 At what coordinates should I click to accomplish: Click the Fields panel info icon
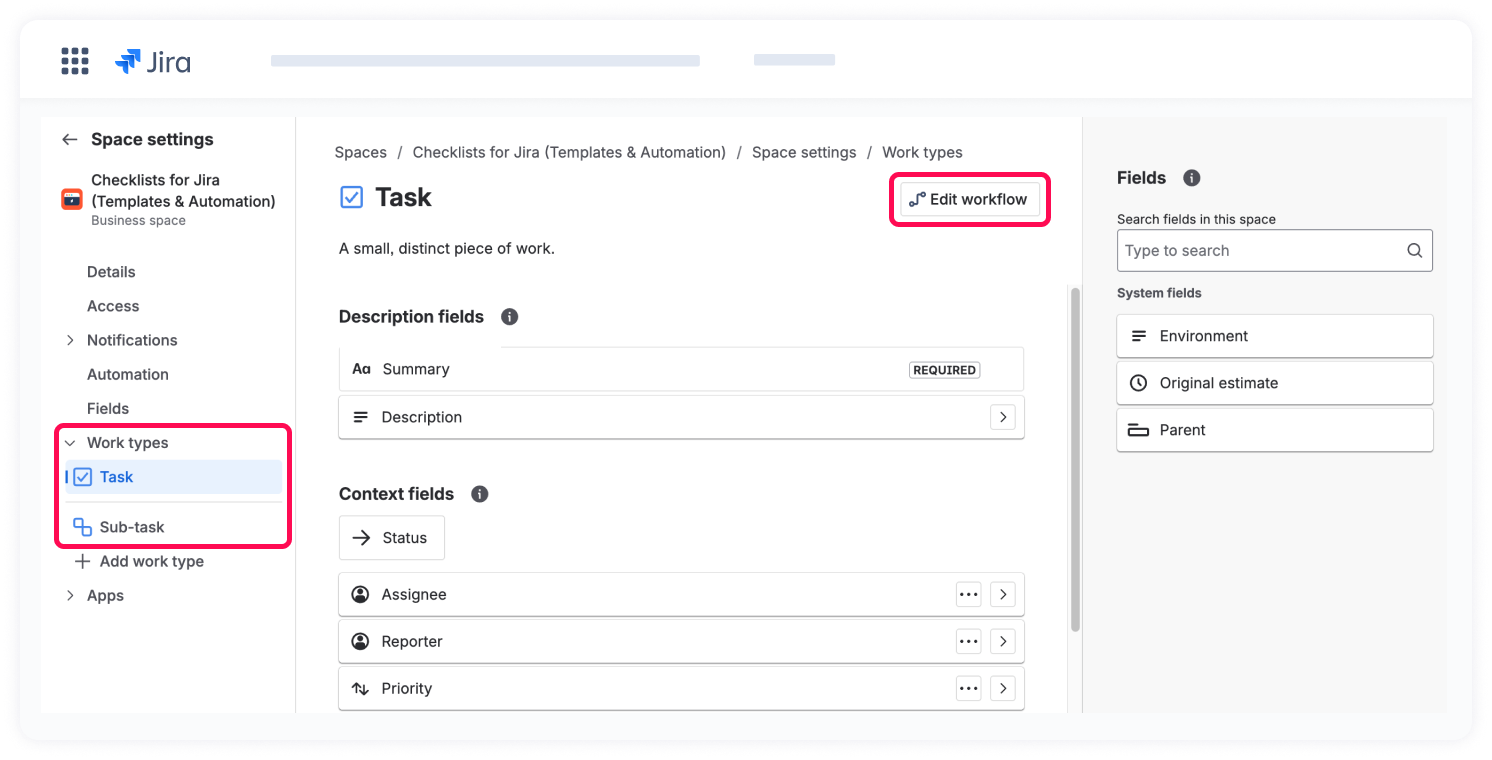click(x=1191, y=178)
